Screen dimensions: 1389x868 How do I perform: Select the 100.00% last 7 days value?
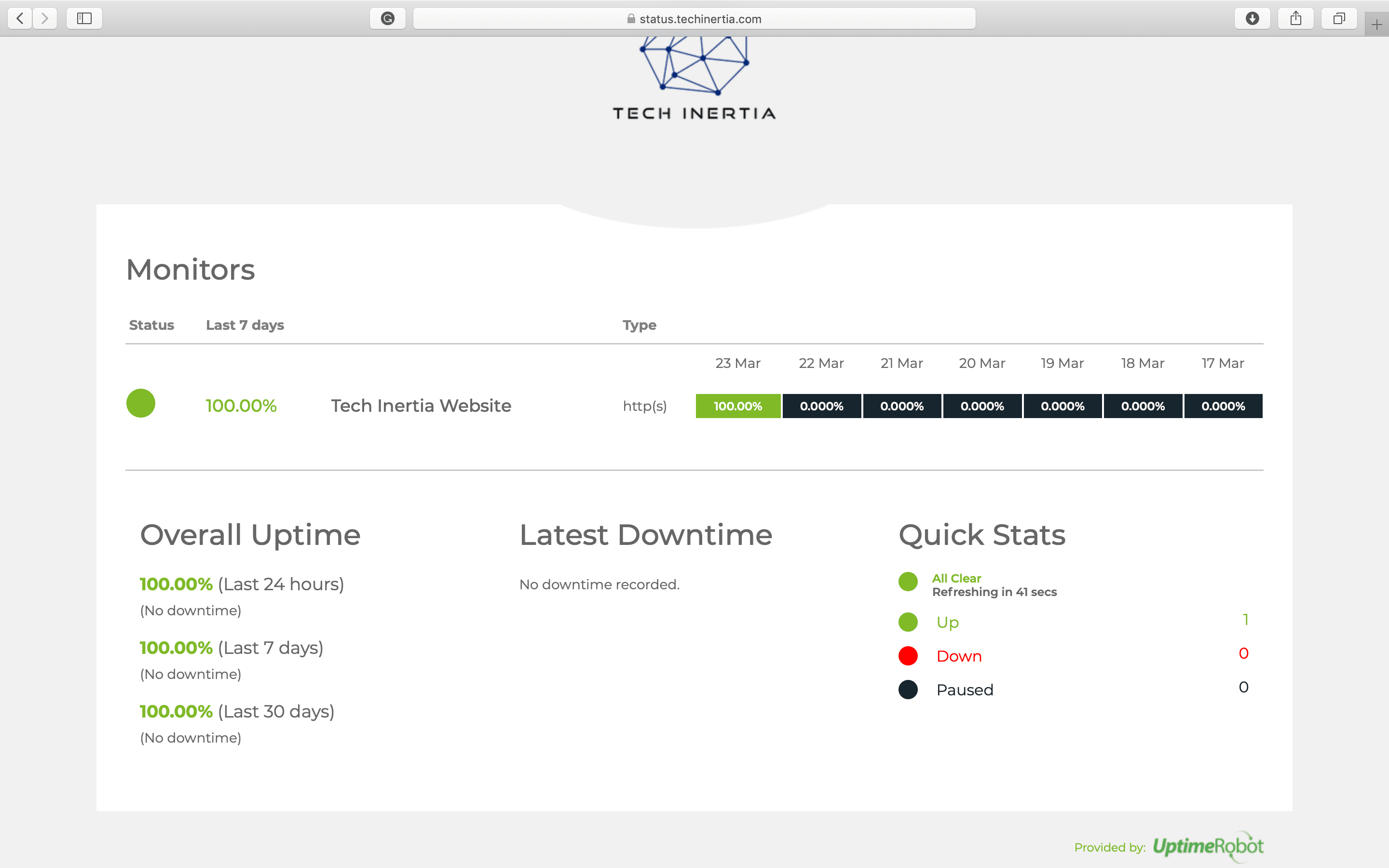[241, 406]
